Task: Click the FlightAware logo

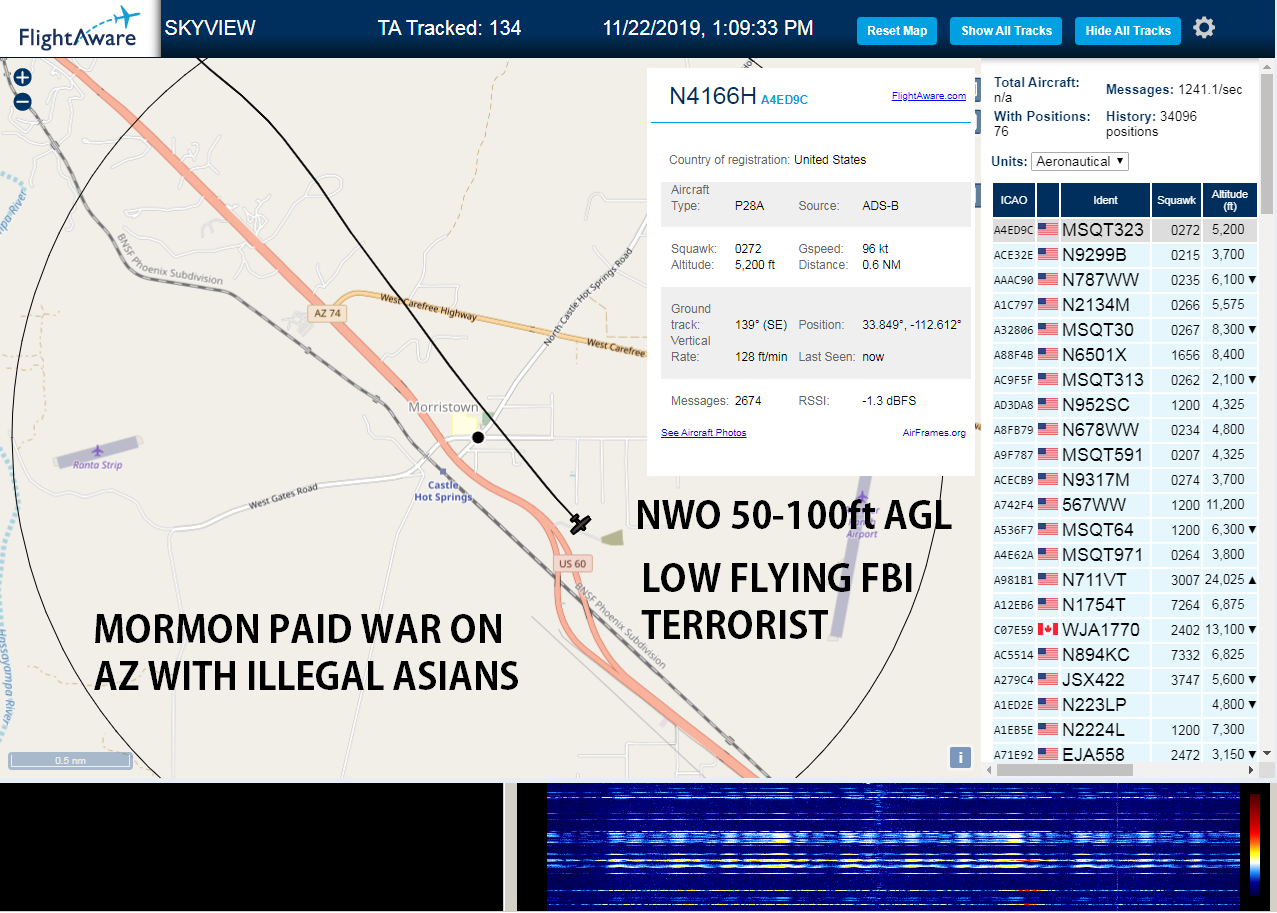Action: (79, 28)
